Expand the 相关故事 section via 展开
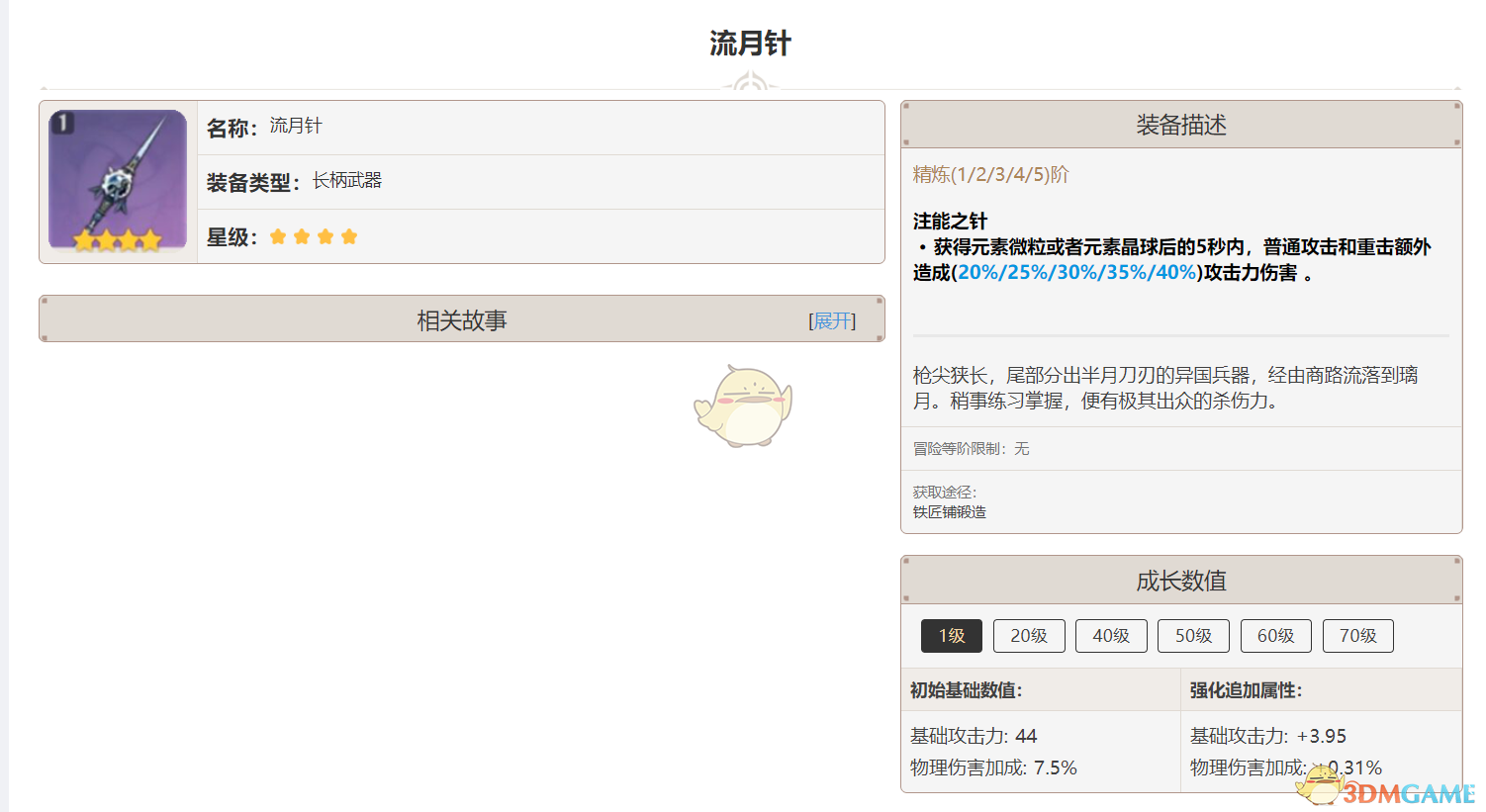This screenshot has width=1486, height=812. 832,320
